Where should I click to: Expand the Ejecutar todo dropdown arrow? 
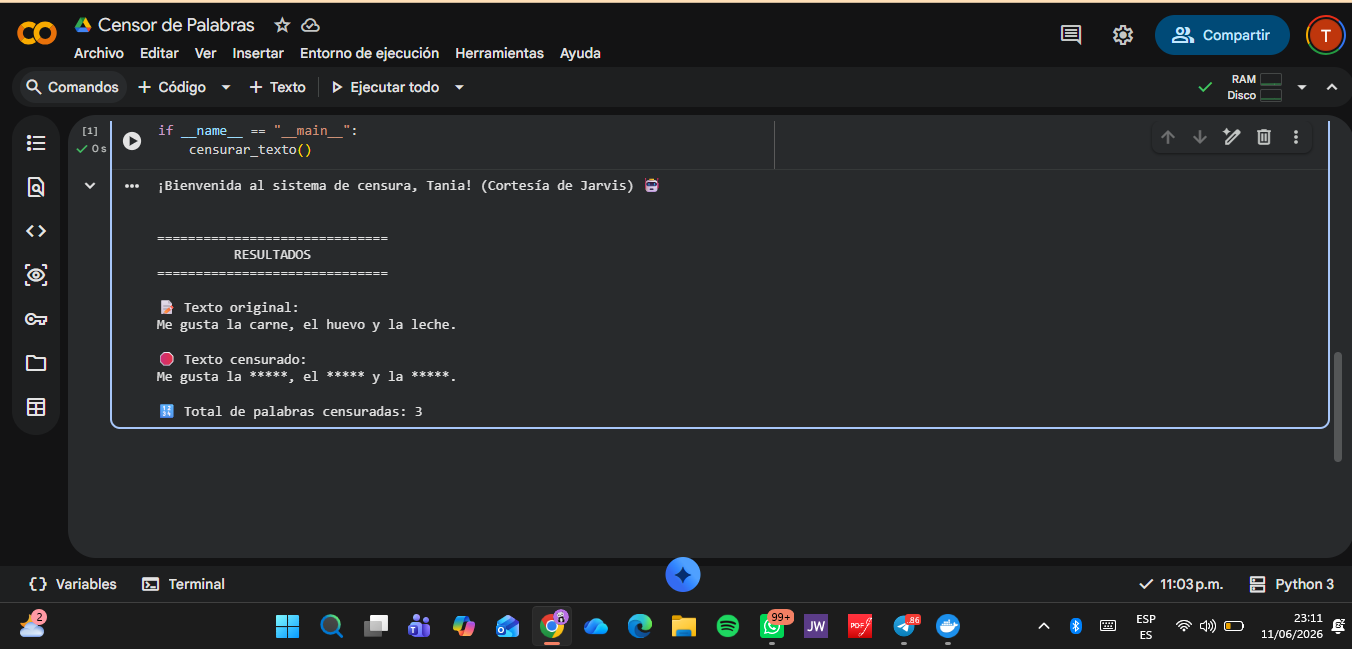[x=460, y=87]
